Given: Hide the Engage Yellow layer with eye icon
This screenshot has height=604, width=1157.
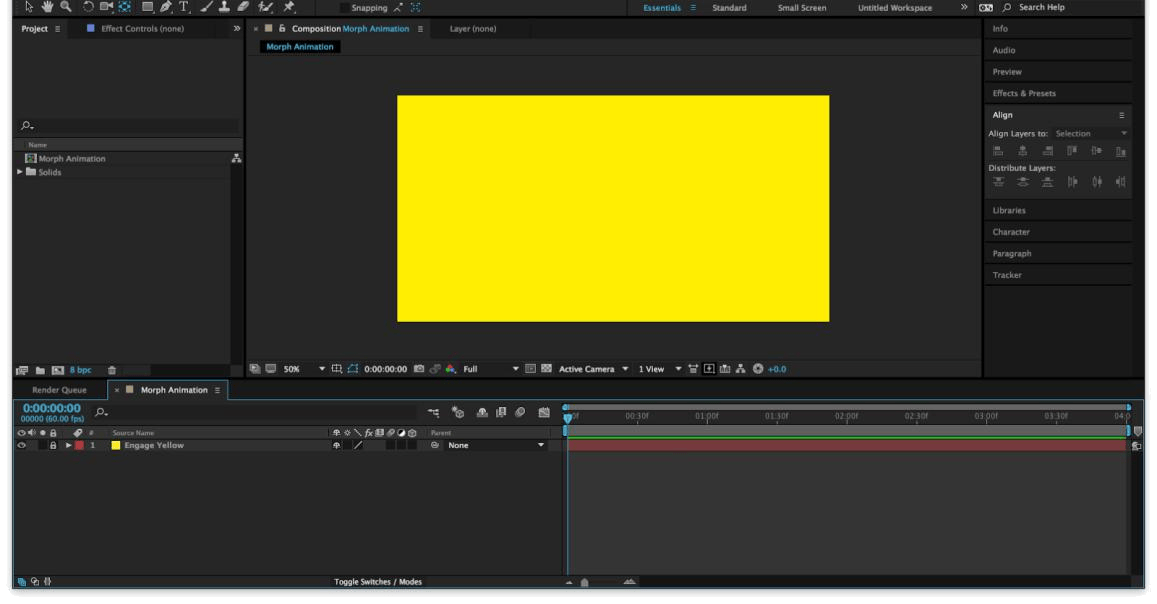Looking at the screenshot, I should pos(21,445).
